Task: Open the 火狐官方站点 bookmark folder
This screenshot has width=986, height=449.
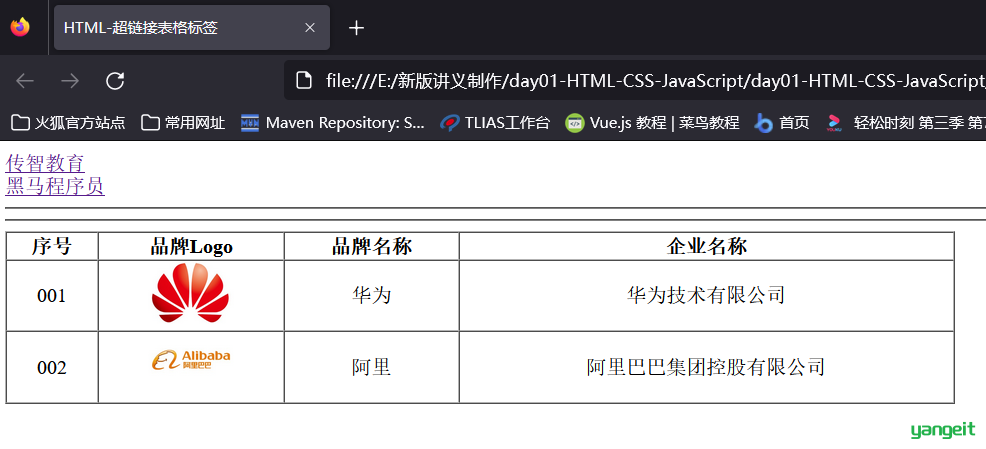Action: click(x=69, y=123)
